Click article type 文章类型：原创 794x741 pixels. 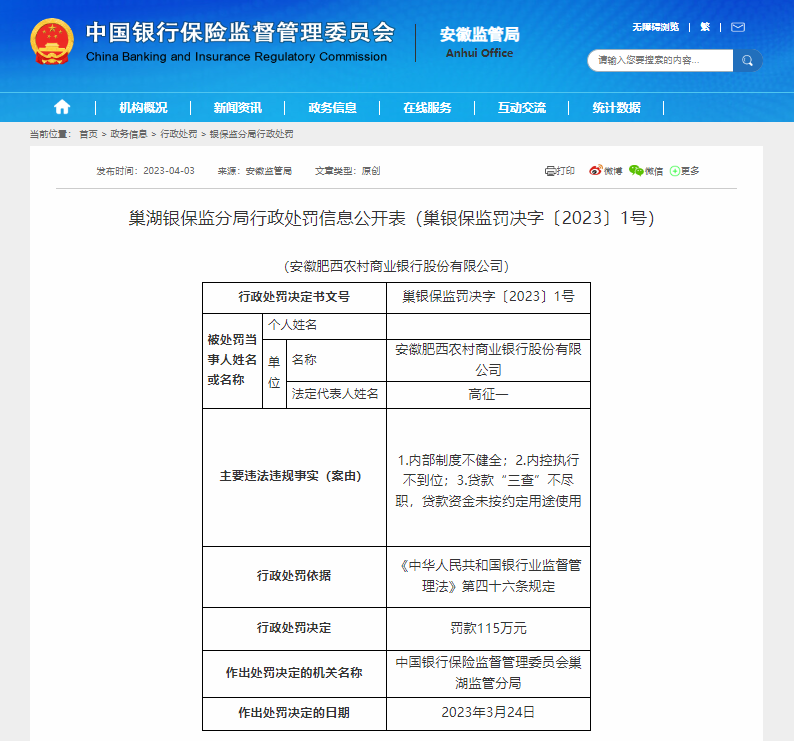tap(347, 171)
